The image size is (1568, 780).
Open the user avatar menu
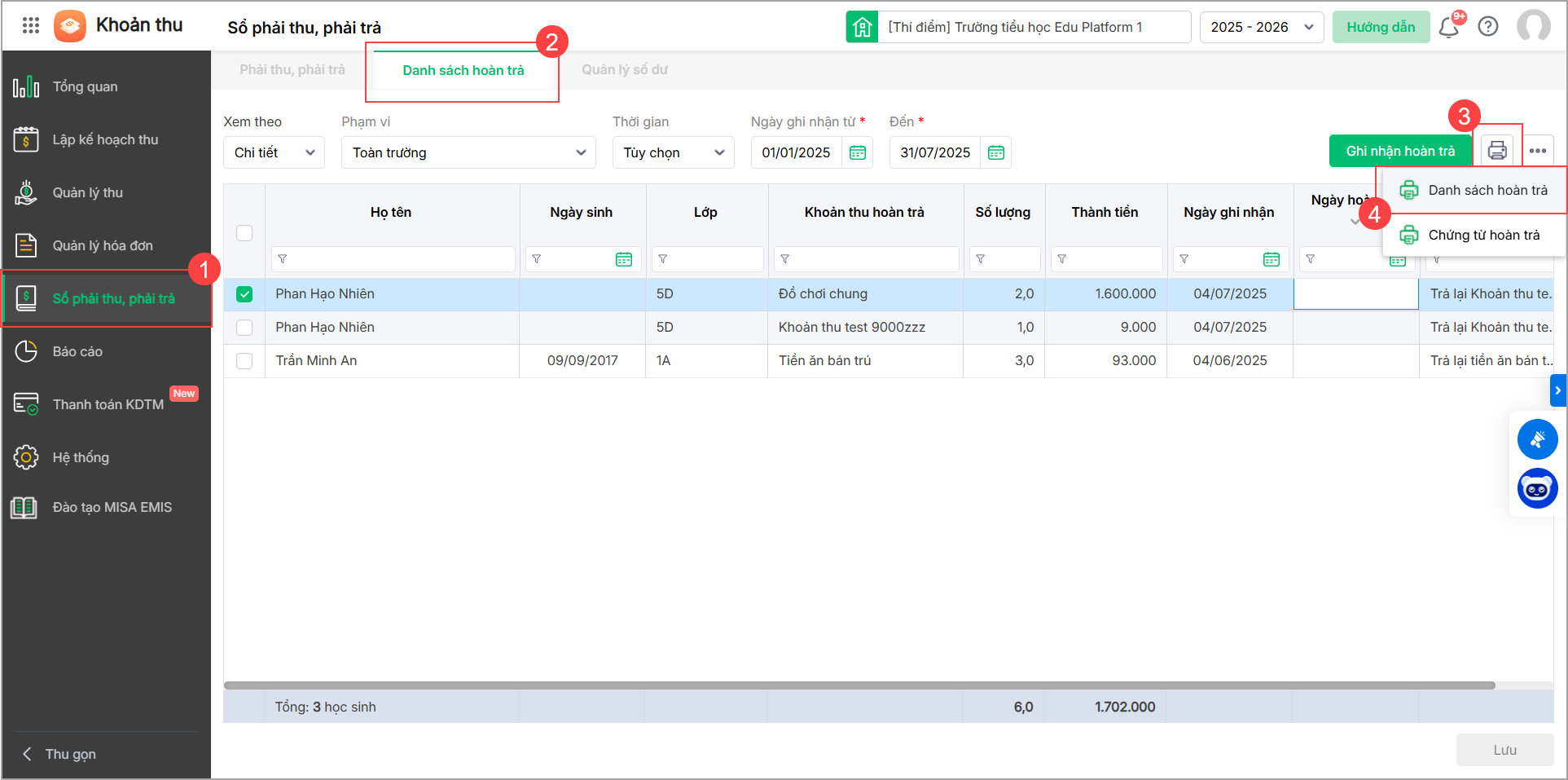1534,26
